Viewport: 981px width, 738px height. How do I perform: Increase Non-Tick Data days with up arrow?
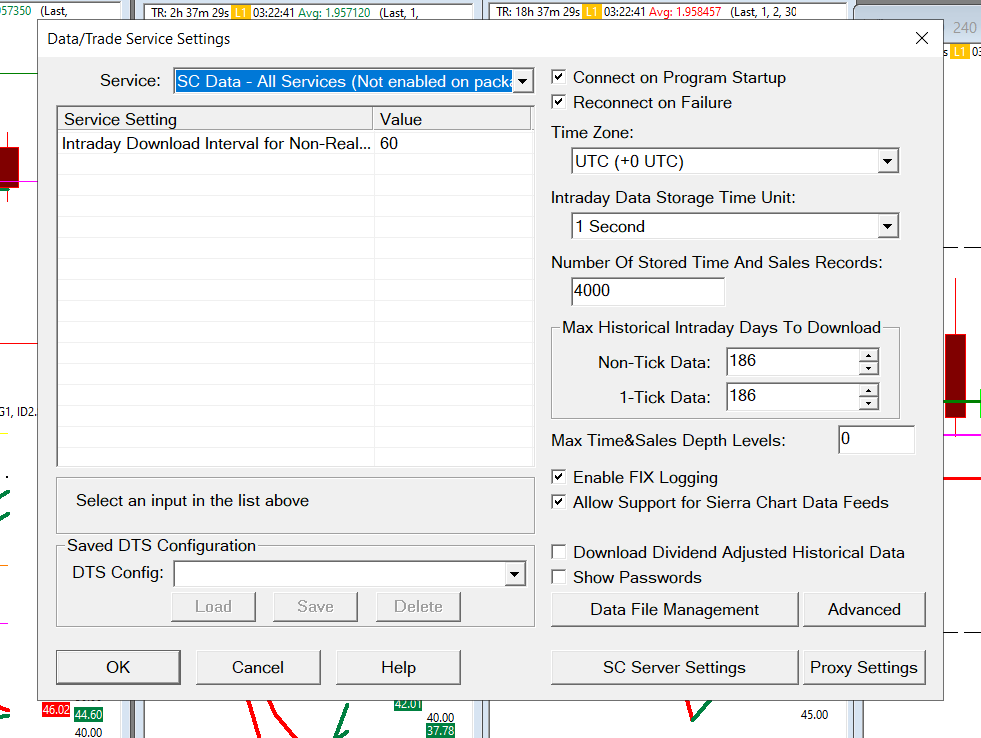click(868, 356)
